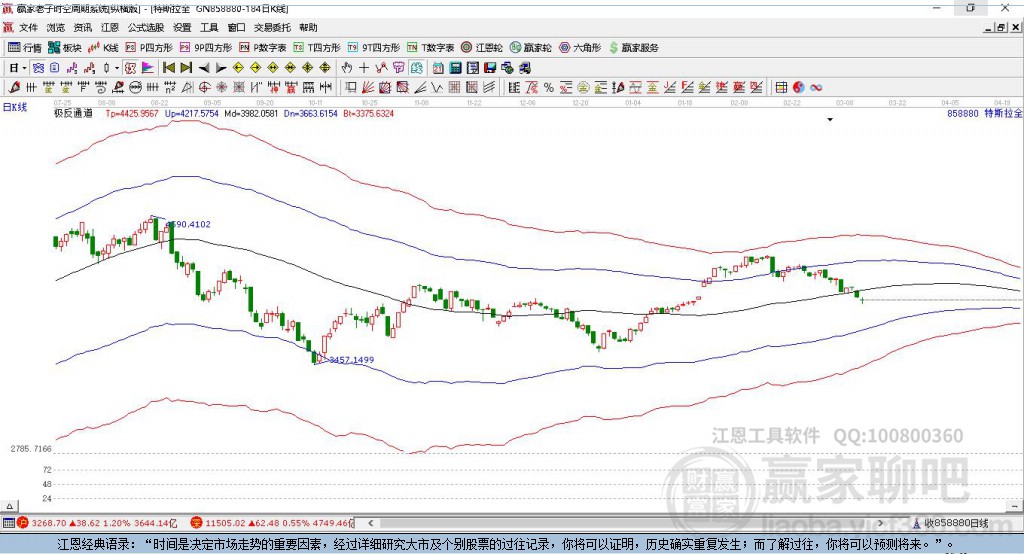Click the red starburst radial icon
This screenshot has width=1024, height=554.
coord(221,88)
